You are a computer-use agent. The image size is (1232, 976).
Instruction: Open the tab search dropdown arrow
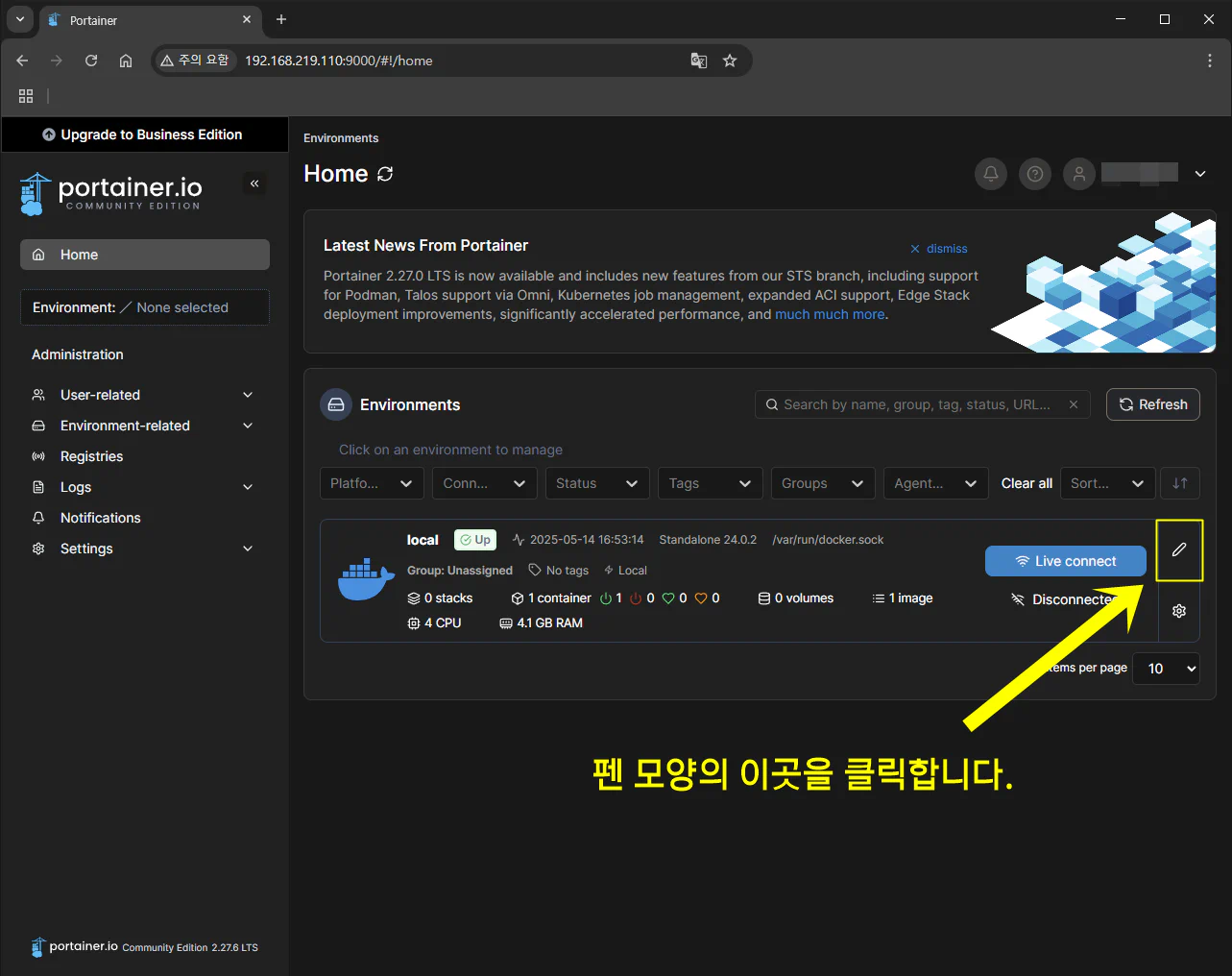(19, 19)
